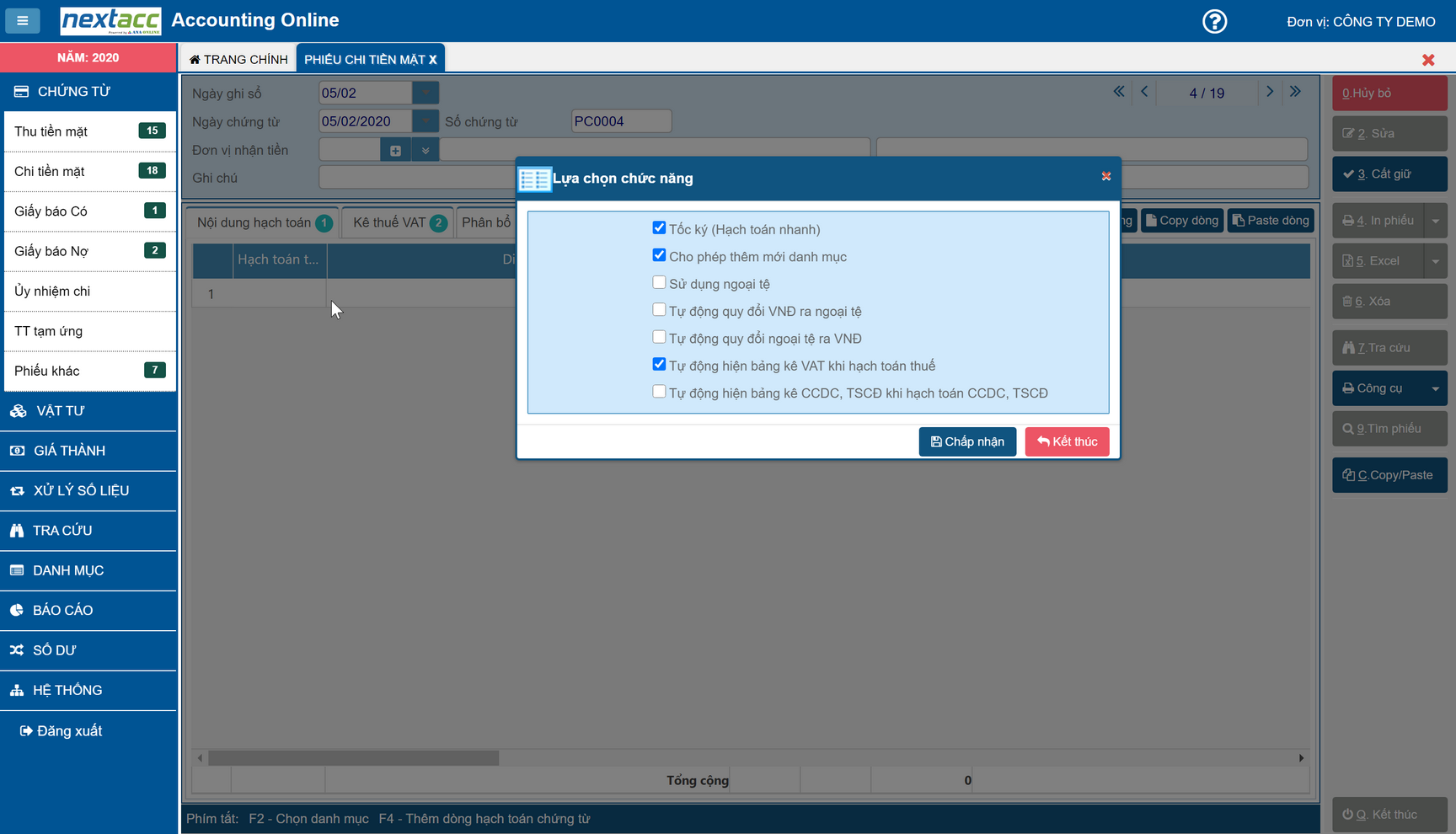
Task: Click the Chấp nhận button
Action: [966, 441]
